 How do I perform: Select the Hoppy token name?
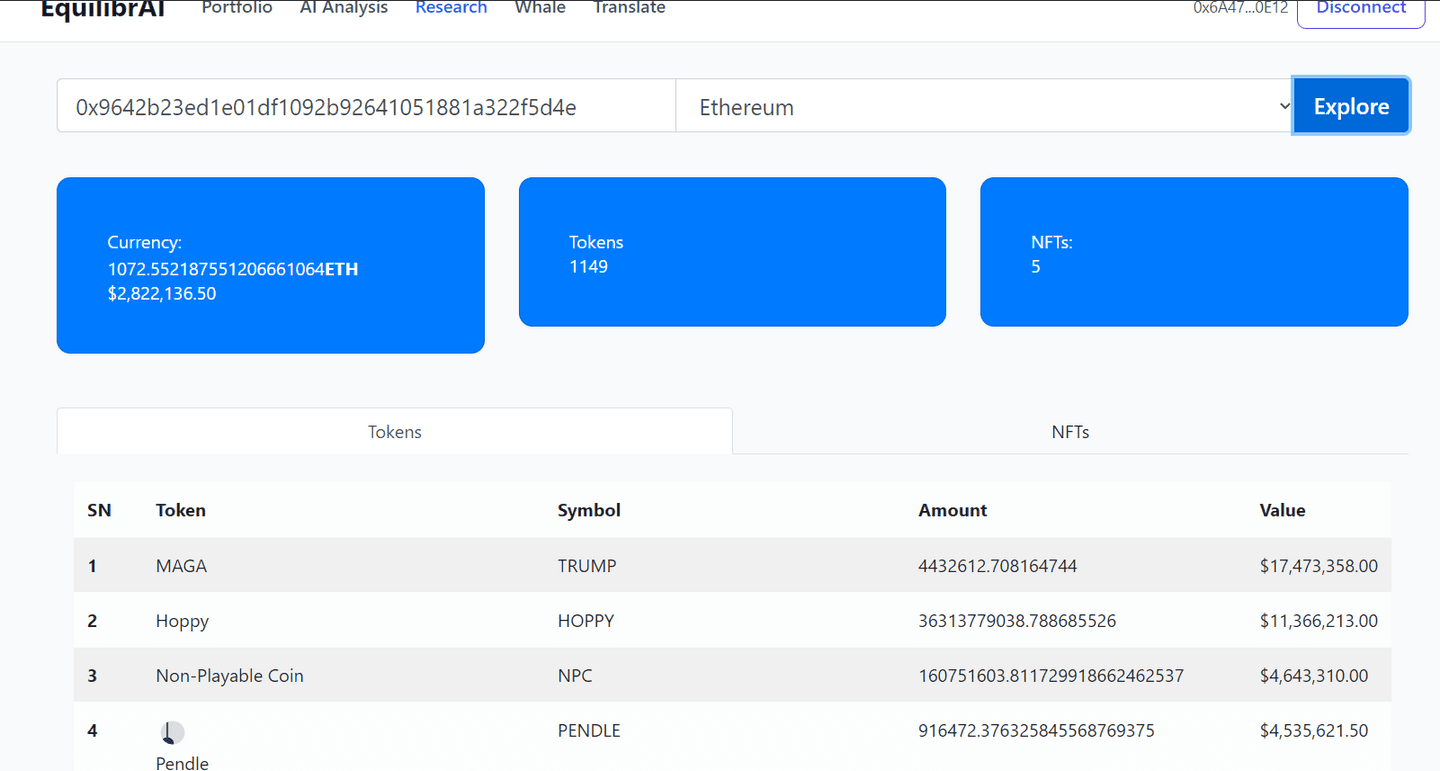(x=182, y=621)
